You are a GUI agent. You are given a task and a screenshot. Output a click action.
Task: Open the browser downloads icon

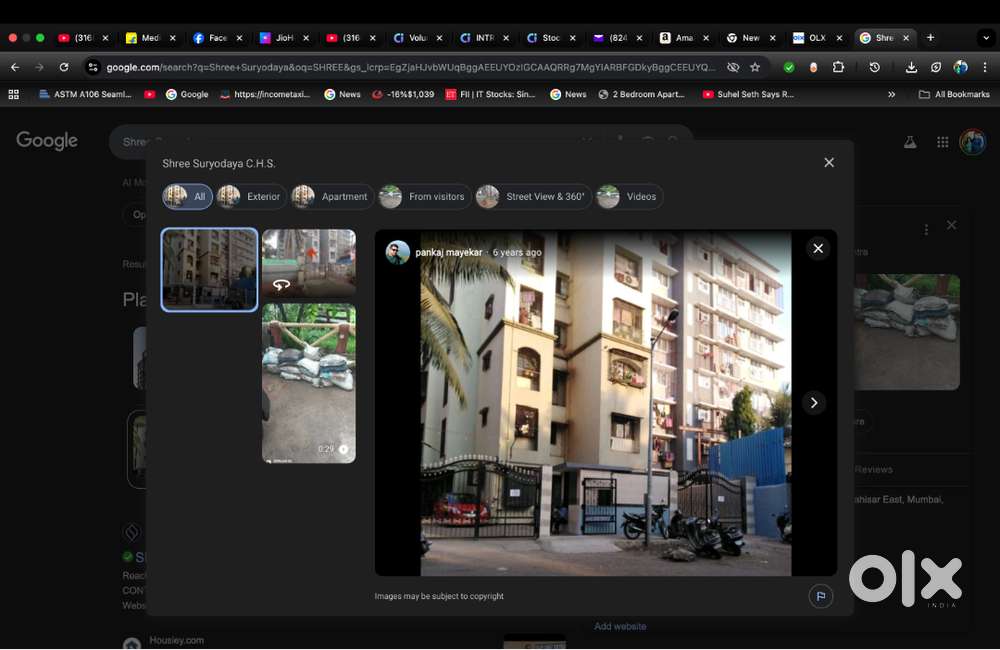pyautogui.click(x=911, y=67)
